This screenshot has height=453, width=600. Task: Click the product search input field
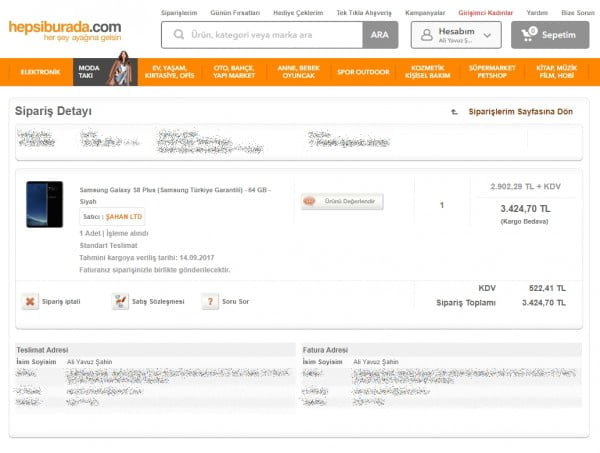[270, 35]
